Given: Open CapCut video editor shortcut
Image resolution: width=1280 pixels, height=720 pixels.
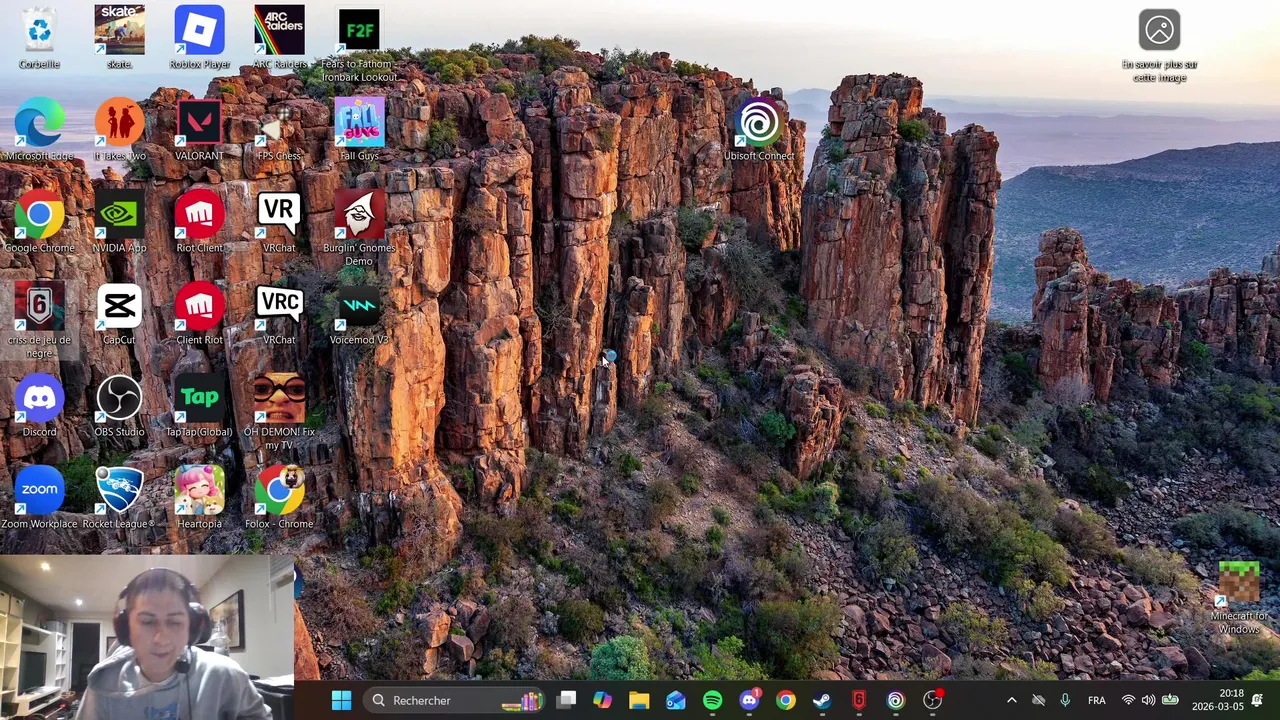Looking at the screenshot, I should pyautogui.click(x=119, y=314).
